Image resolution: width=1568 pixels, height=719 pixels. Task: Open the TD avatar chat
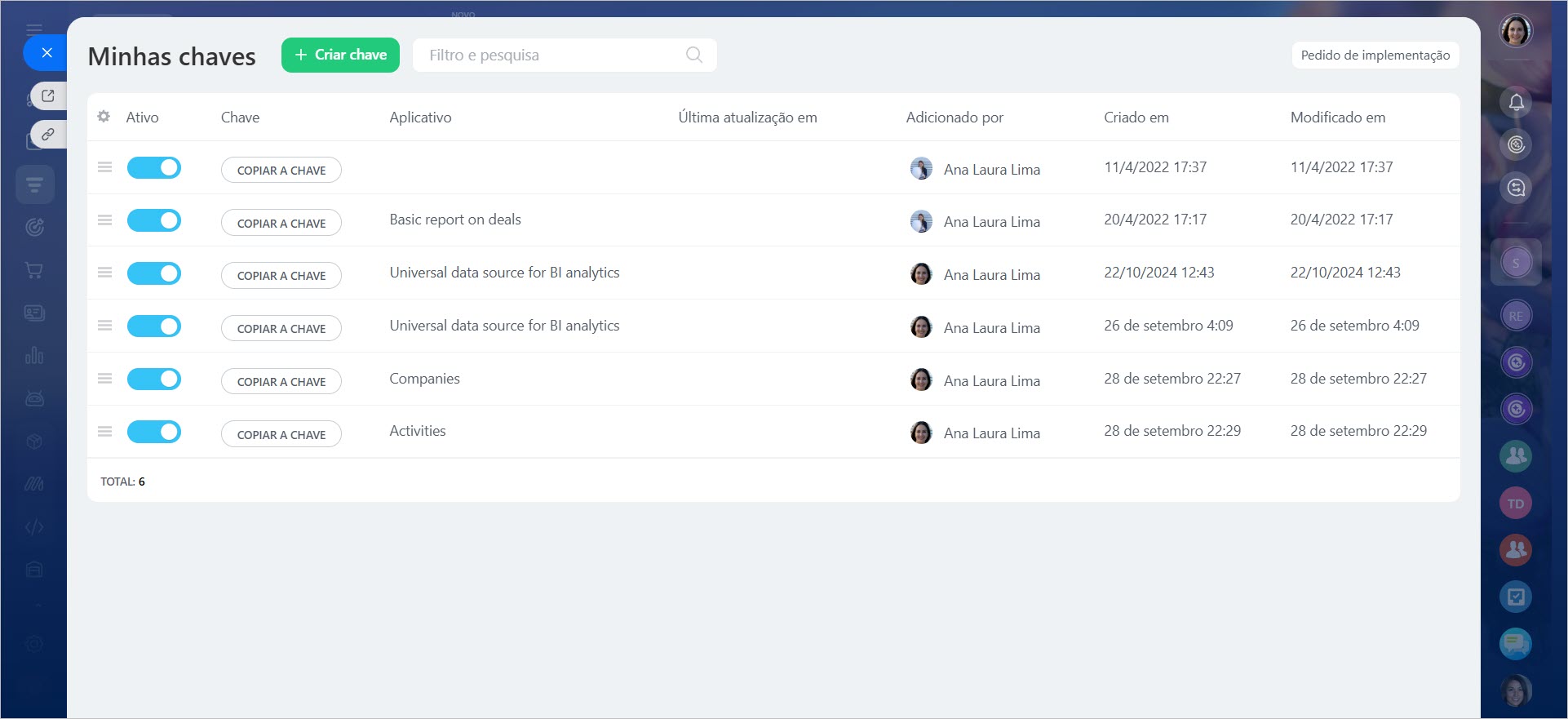tap(1515, 504)
